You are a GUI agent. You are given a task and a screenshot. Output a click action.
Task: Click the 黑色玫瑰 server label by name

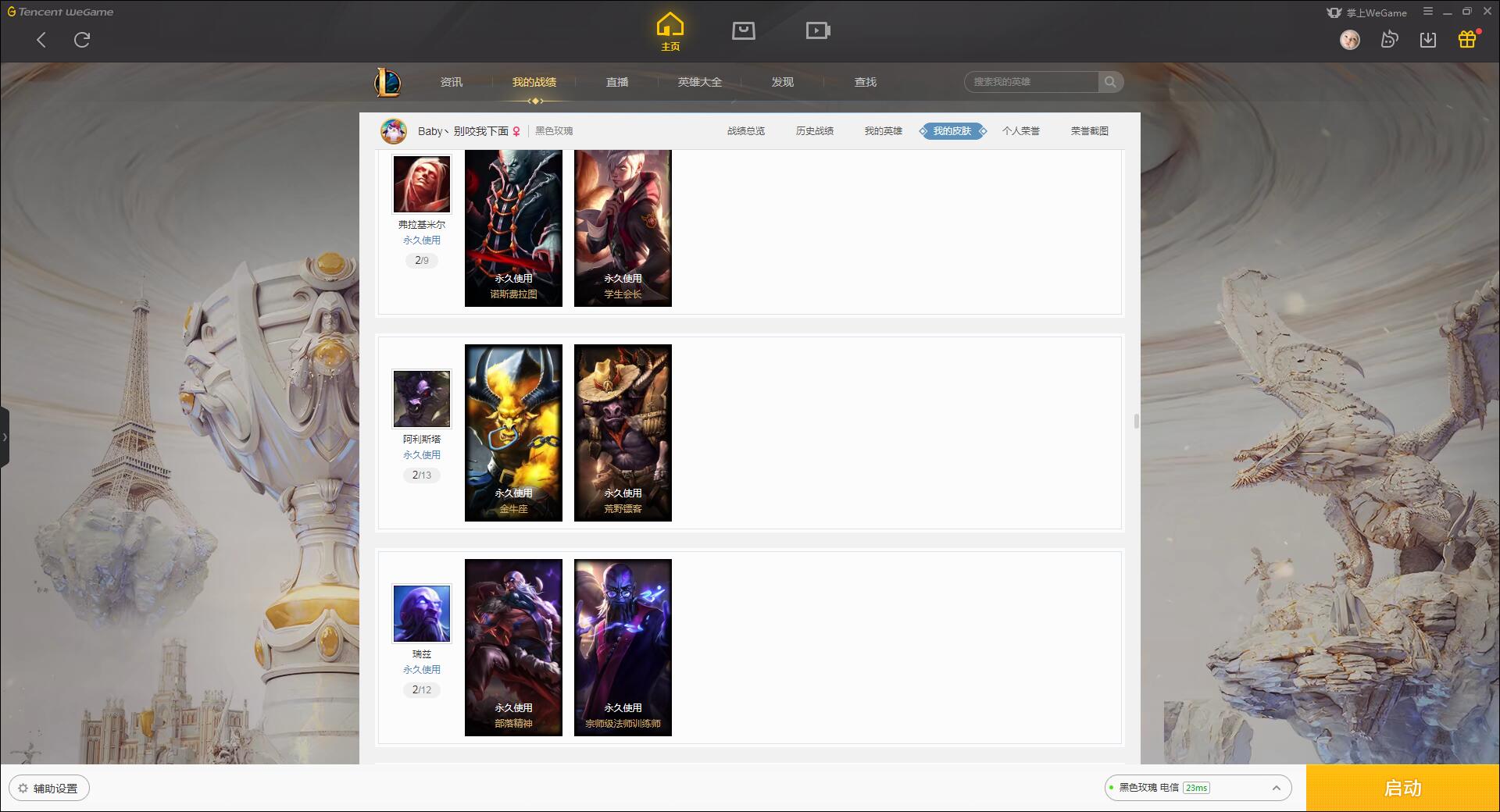tap(554, 131)
